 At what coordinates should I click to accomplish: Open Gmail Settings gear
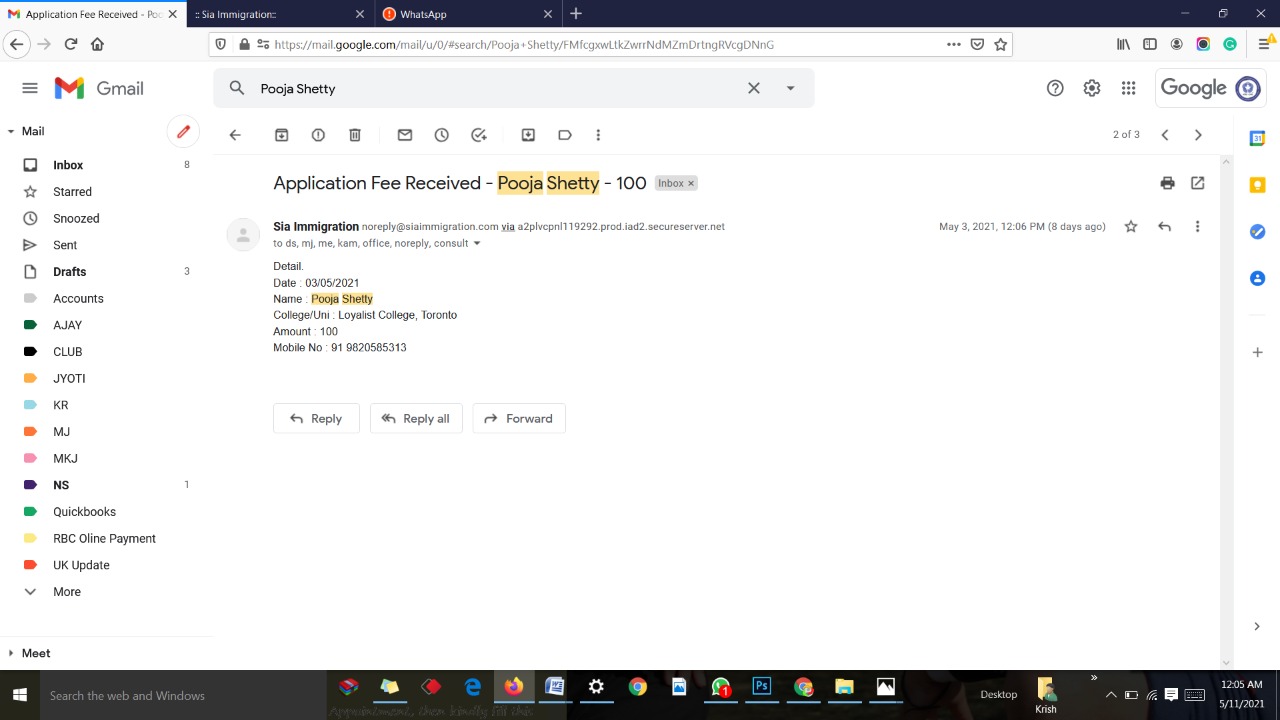coord(1092,88)
